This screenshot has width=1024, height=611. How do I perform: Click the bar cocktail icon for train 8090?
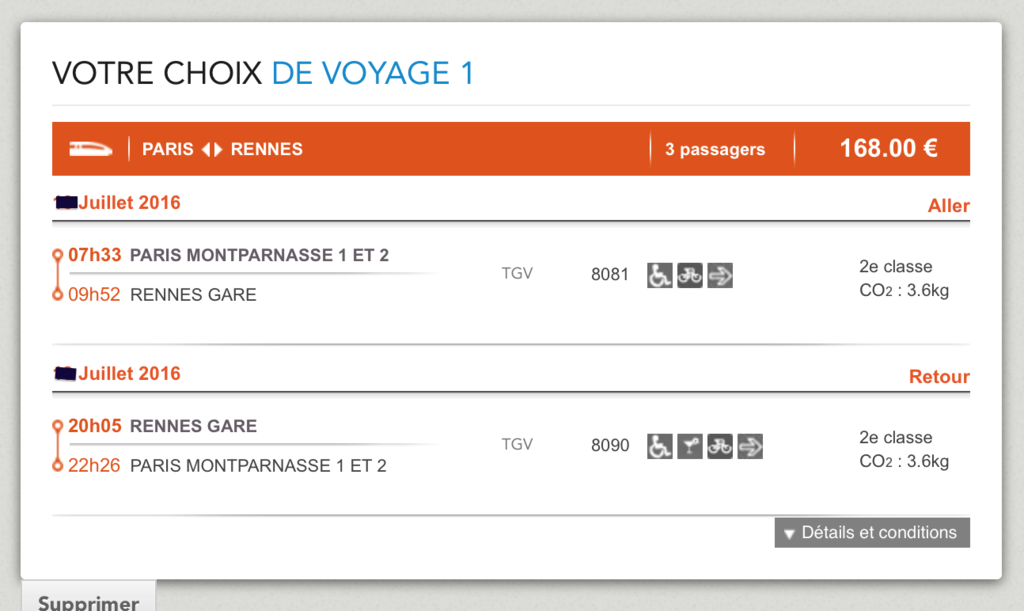690,446
